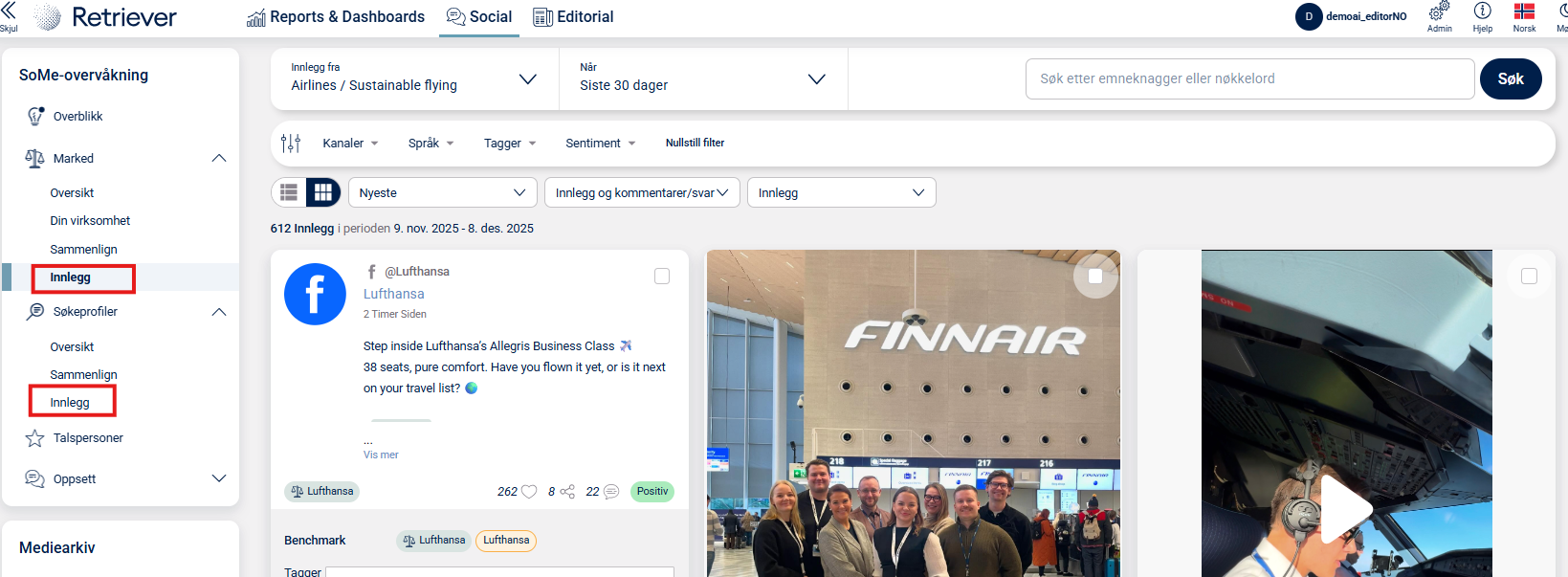This screenshot has width=1568, height=577.
Task: Tick checkbox on Finnair image post
Action: (1095, 277)
